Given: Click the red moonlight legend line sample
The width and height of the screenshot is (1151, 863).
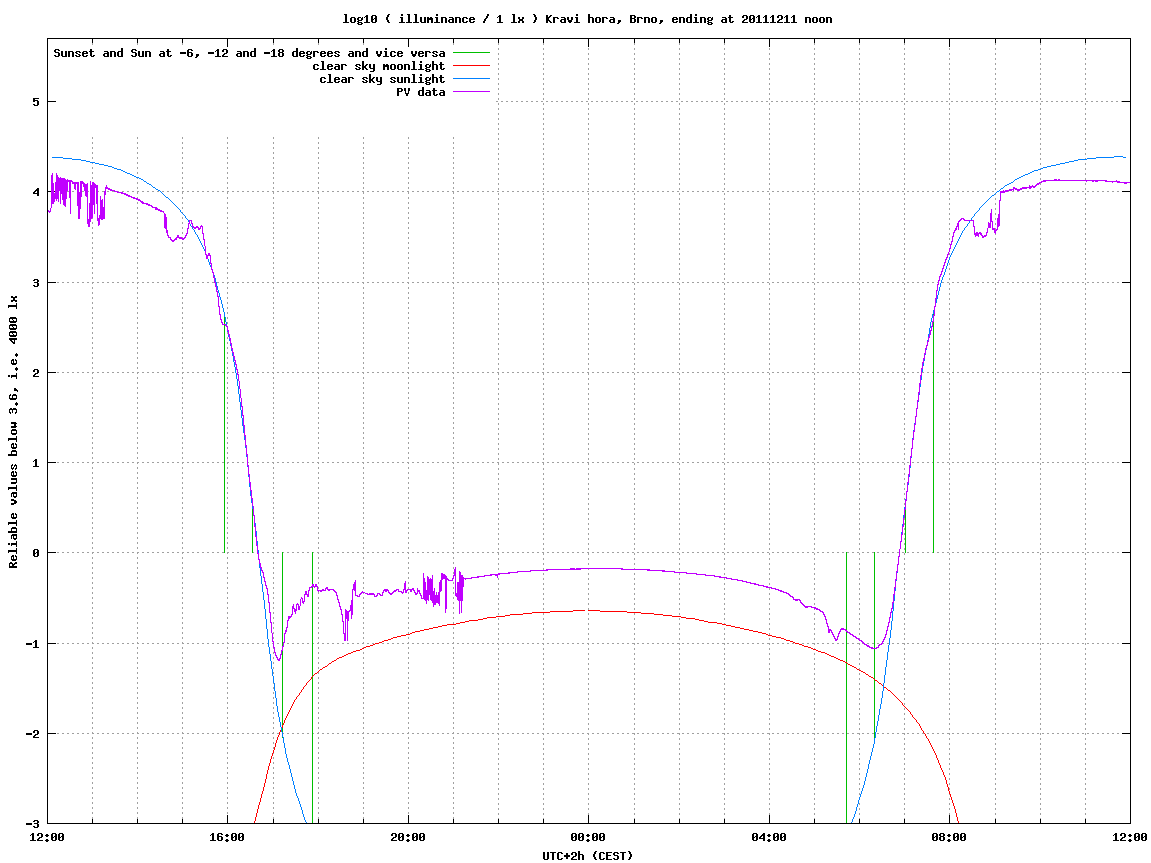Looking at the screenshot, I should point(471,66).
